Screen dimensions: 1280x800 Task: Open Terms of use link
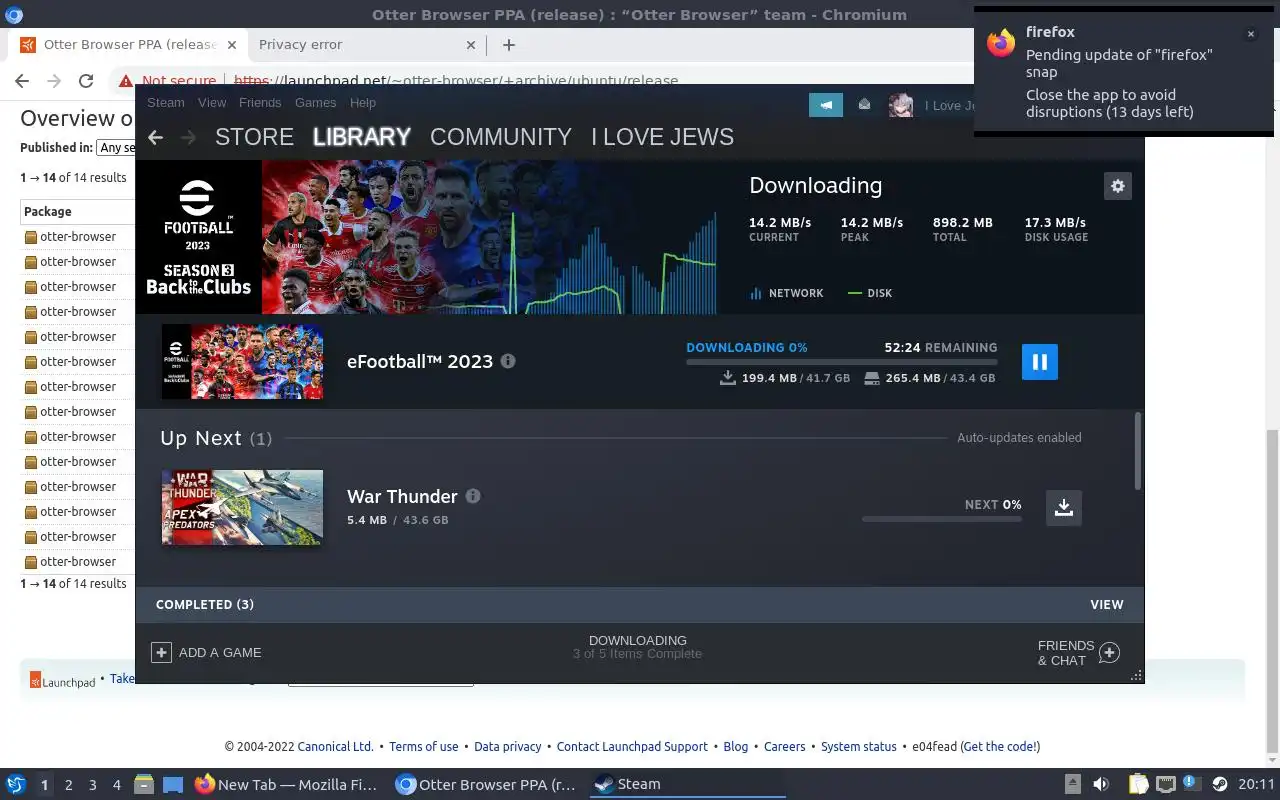(424, 747)
